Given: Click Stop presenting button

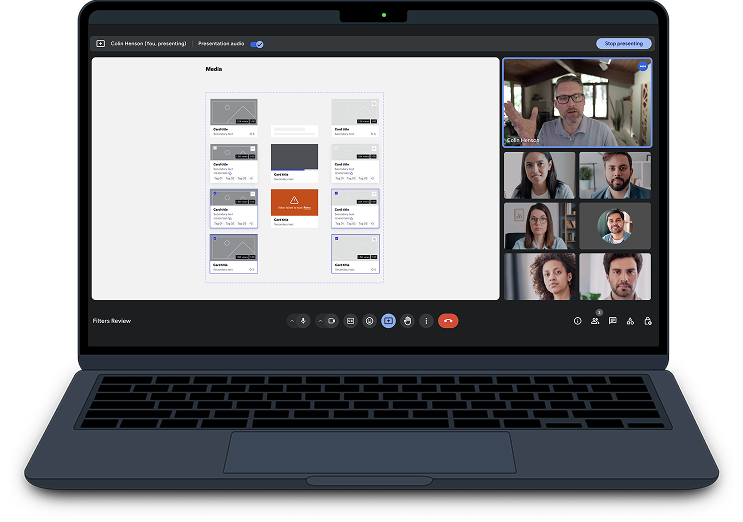Looking at the screenshot, I should 624,44.
